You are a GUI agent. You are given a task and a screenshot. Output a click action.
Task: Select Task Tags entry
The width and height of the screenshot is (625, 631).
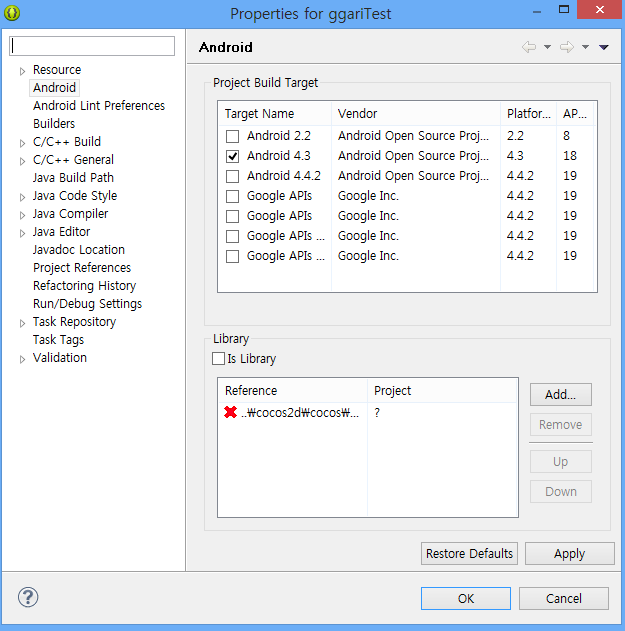click(x=58, y=340)
